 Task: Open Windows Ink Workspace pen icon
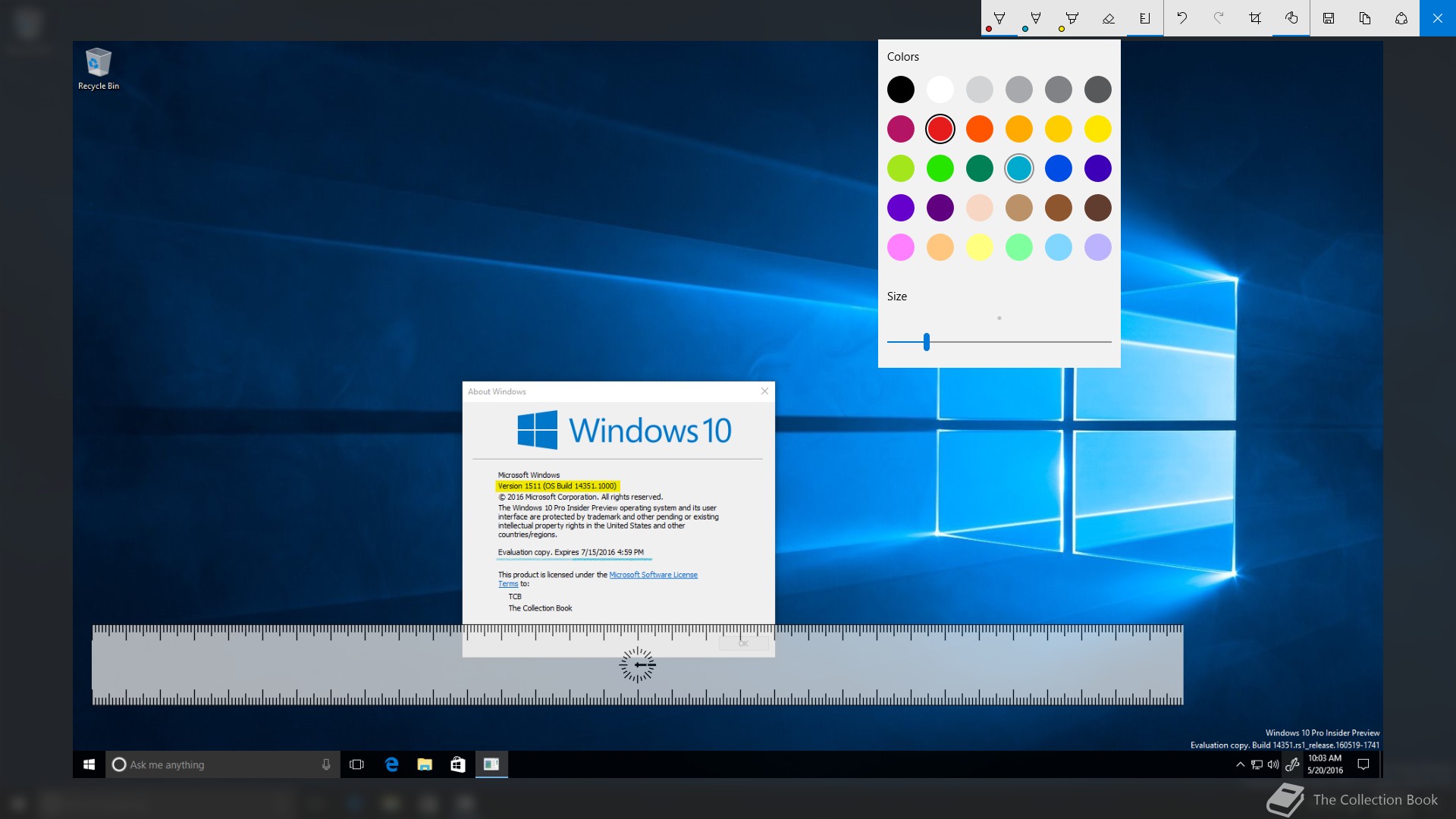[x=1292, y=764]
